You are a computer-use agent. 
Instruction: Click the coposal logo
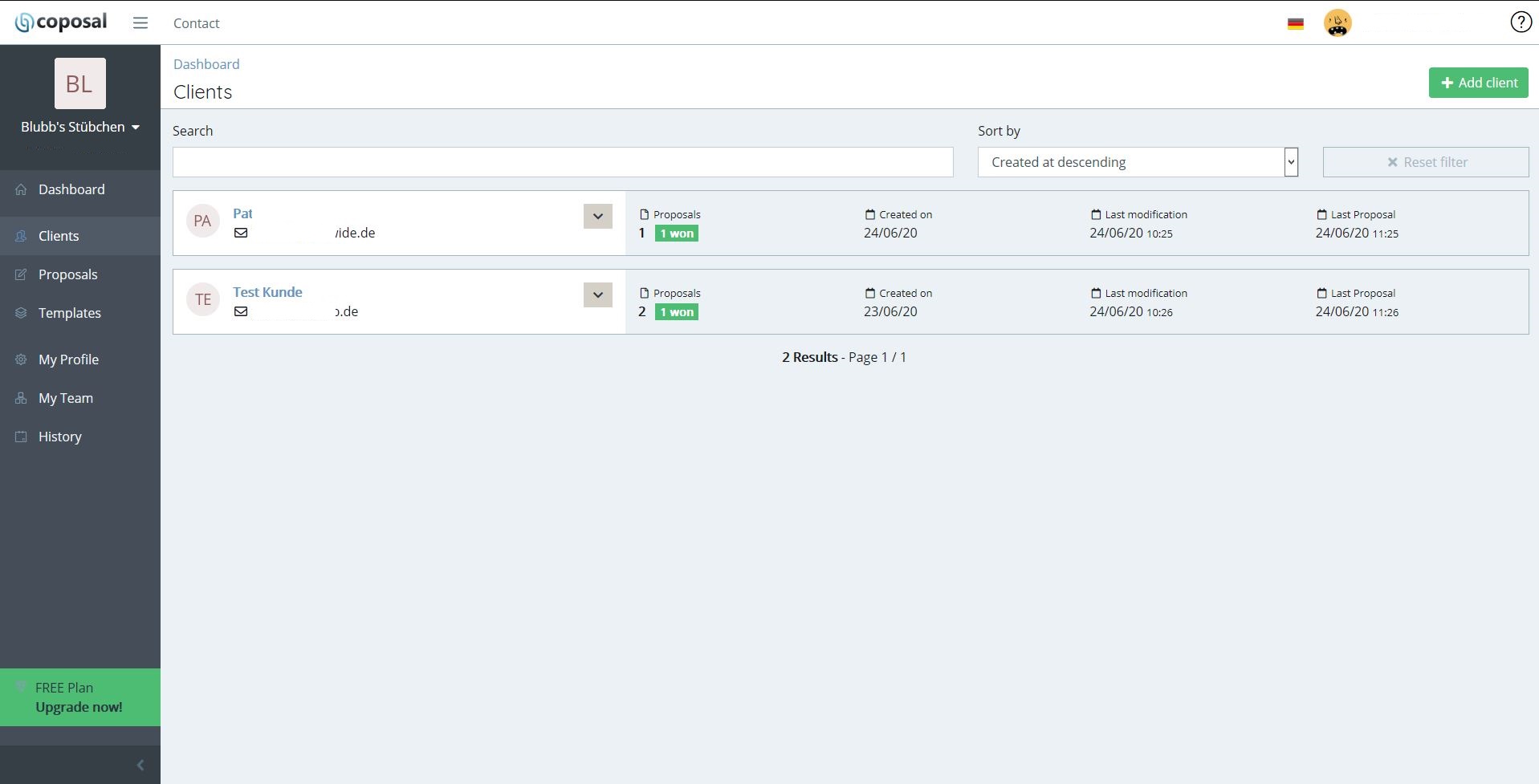(61, 22)
